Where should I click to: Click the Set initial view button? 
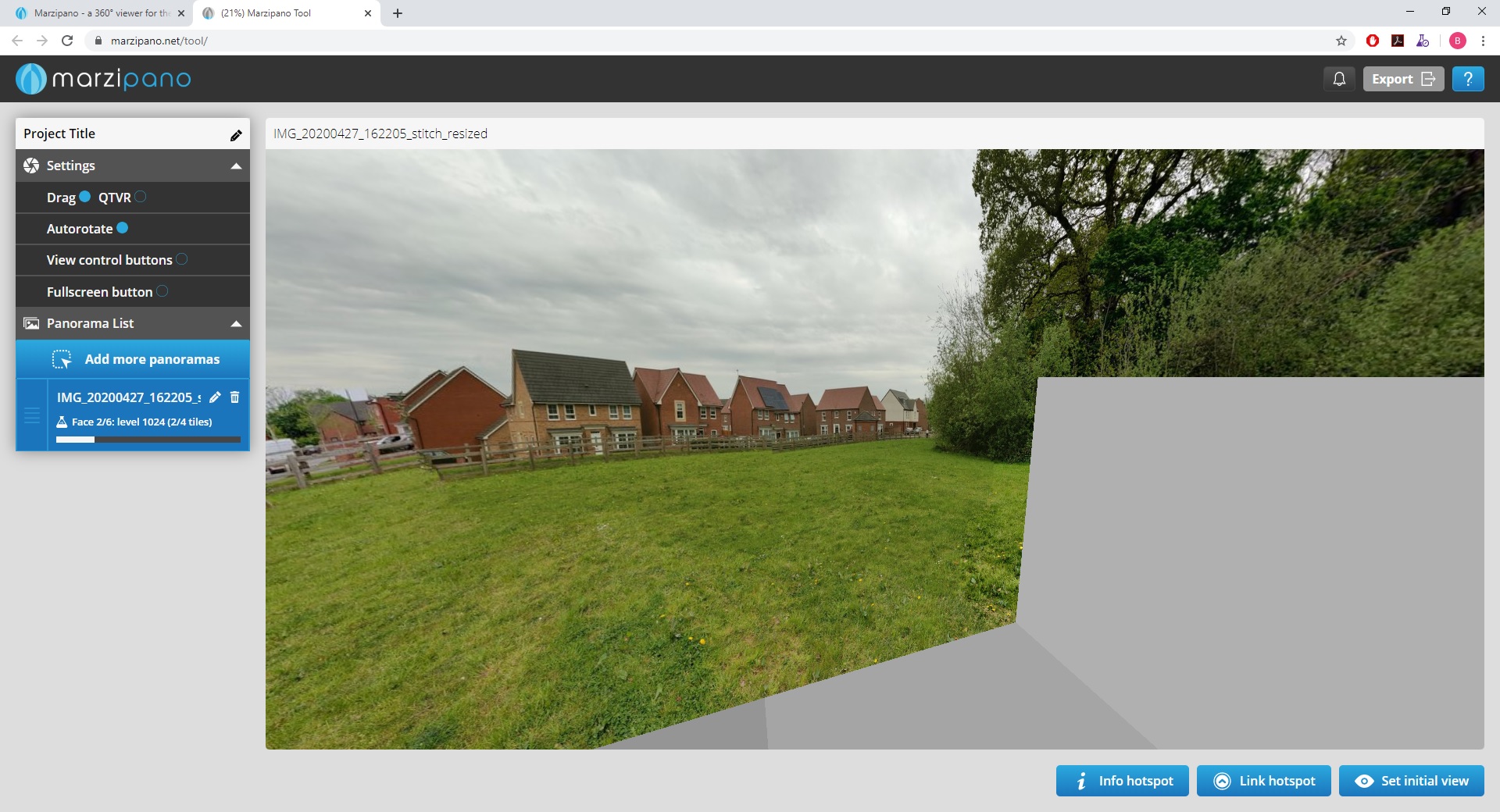(x=1411, y=781)
